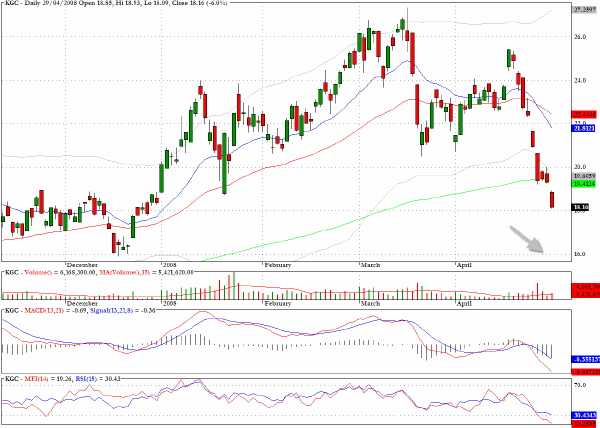Screen dimensions: 600x428
Task: Click the KGC Daily 29/04/2008 chart title
Action: [x=115, y=3]
